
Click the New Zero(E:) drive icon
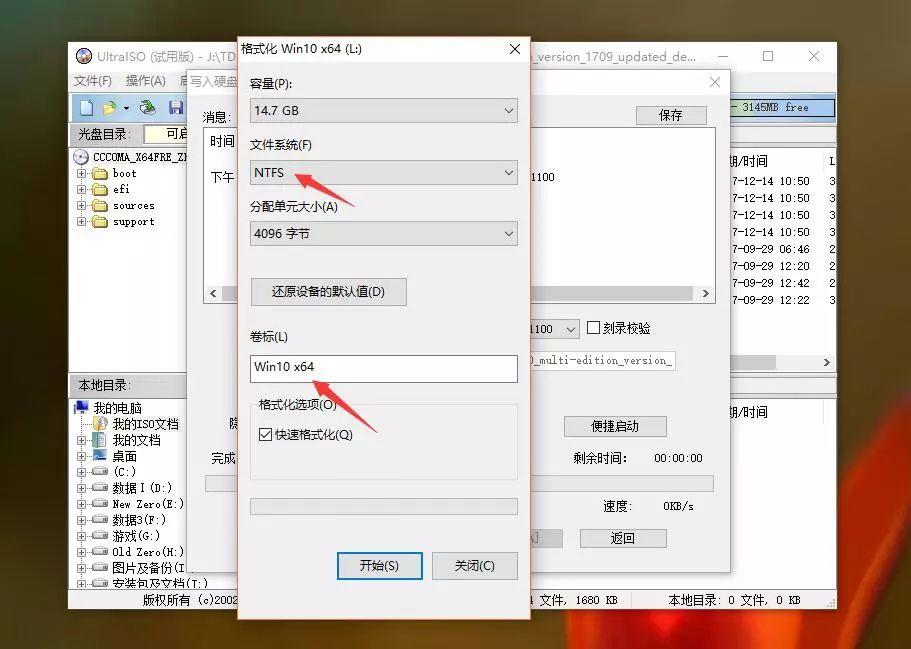[x=101, y=504]
